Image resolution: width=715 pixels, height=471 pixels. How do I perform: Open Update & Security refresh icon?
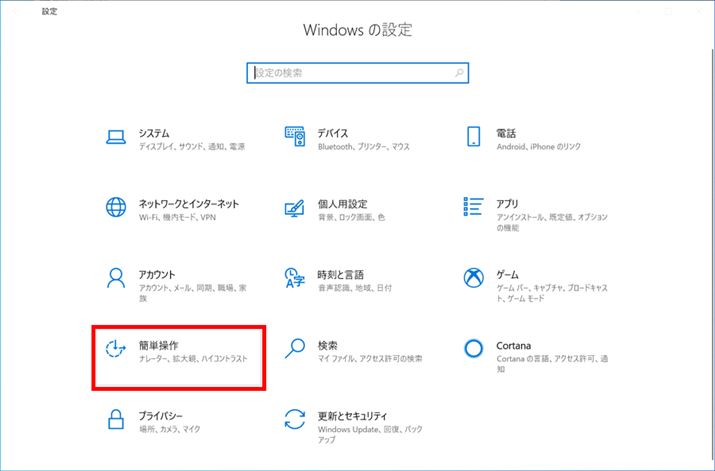(294, 418)
